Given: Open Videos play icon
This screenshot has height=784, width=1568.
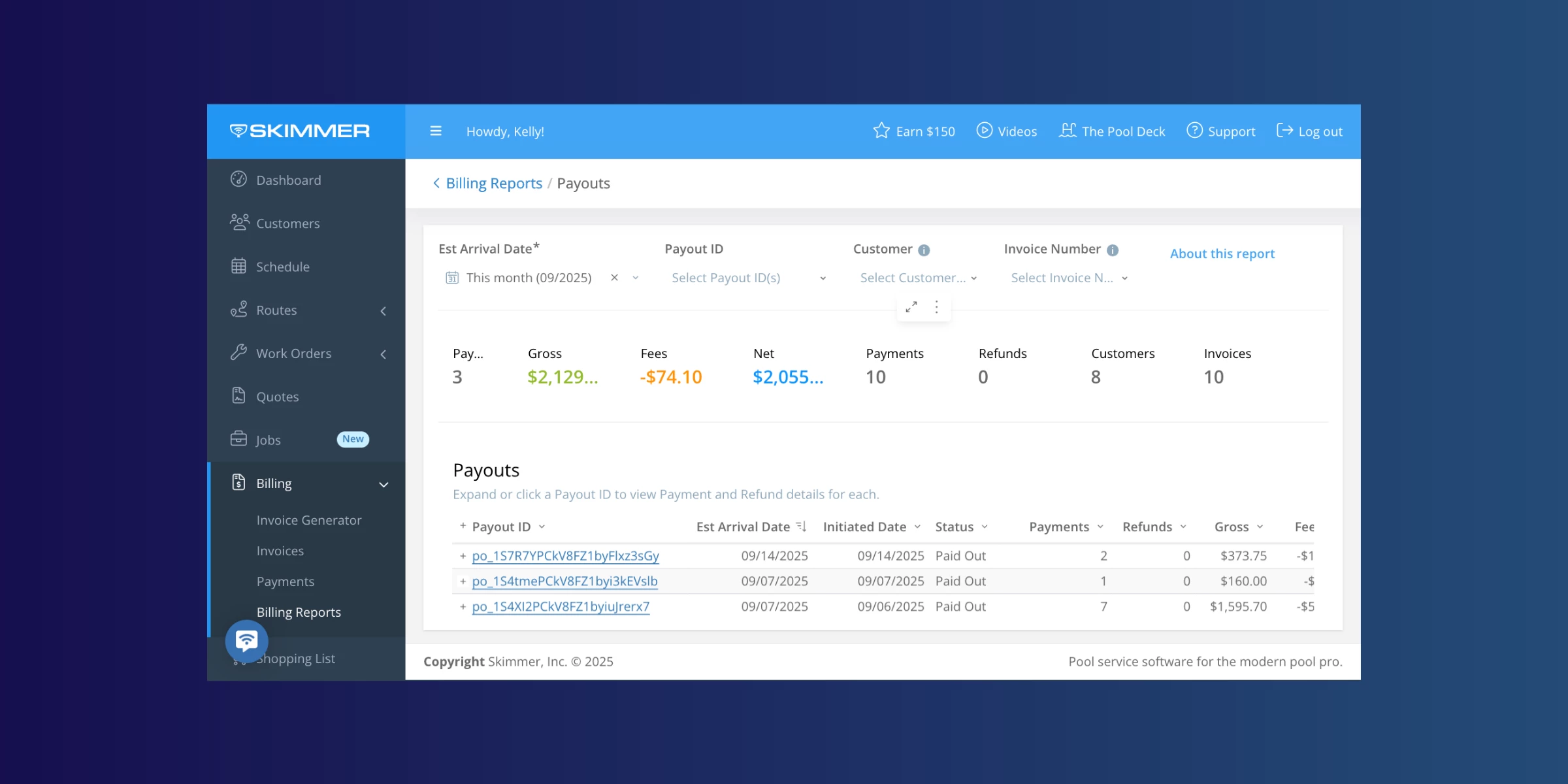Looking at the screenshot, I should pyautogui.click(x=984, y=131).
